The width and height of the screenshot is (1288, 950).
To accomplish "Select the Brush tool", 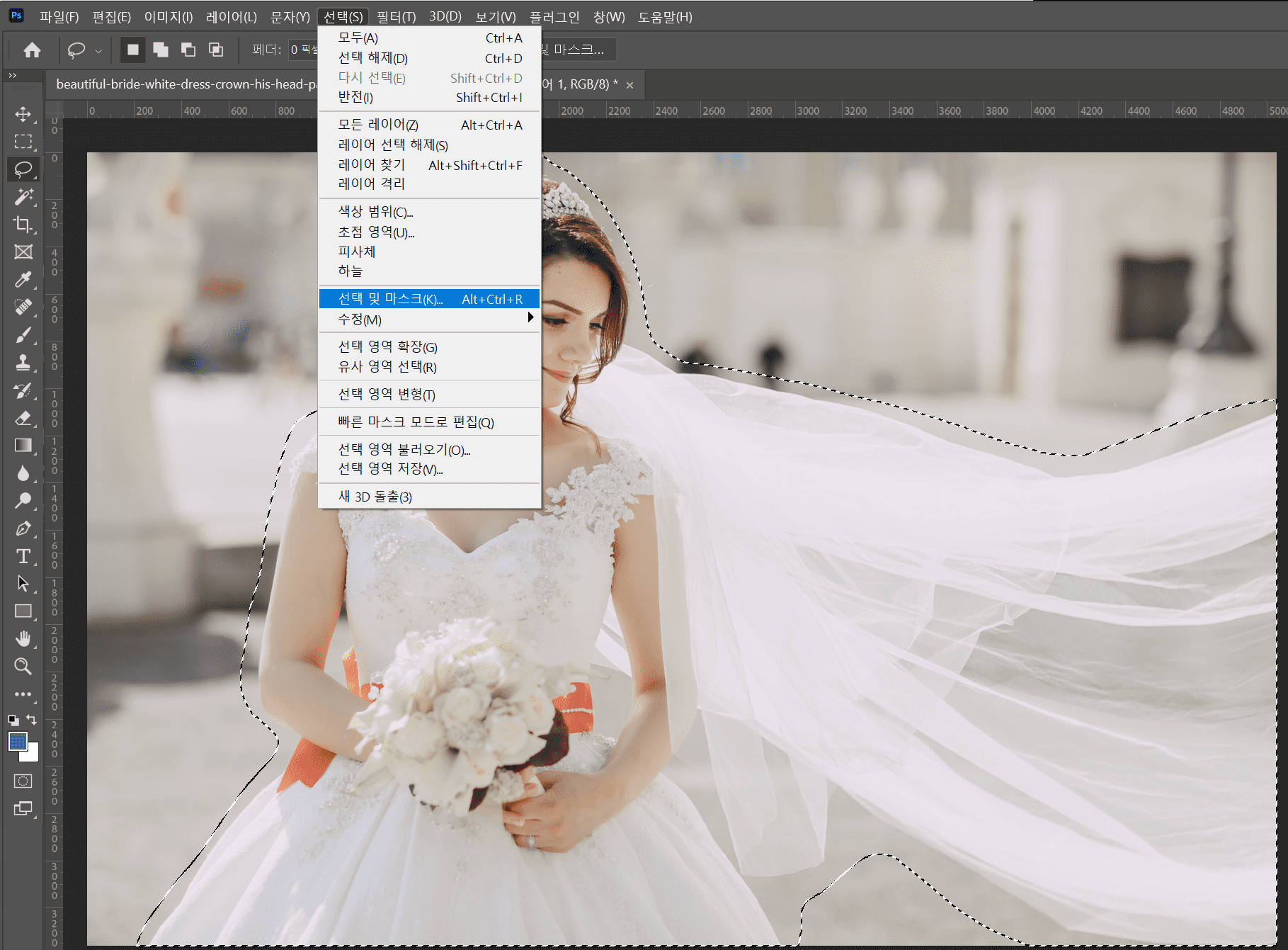I will [x=23, y=335].
